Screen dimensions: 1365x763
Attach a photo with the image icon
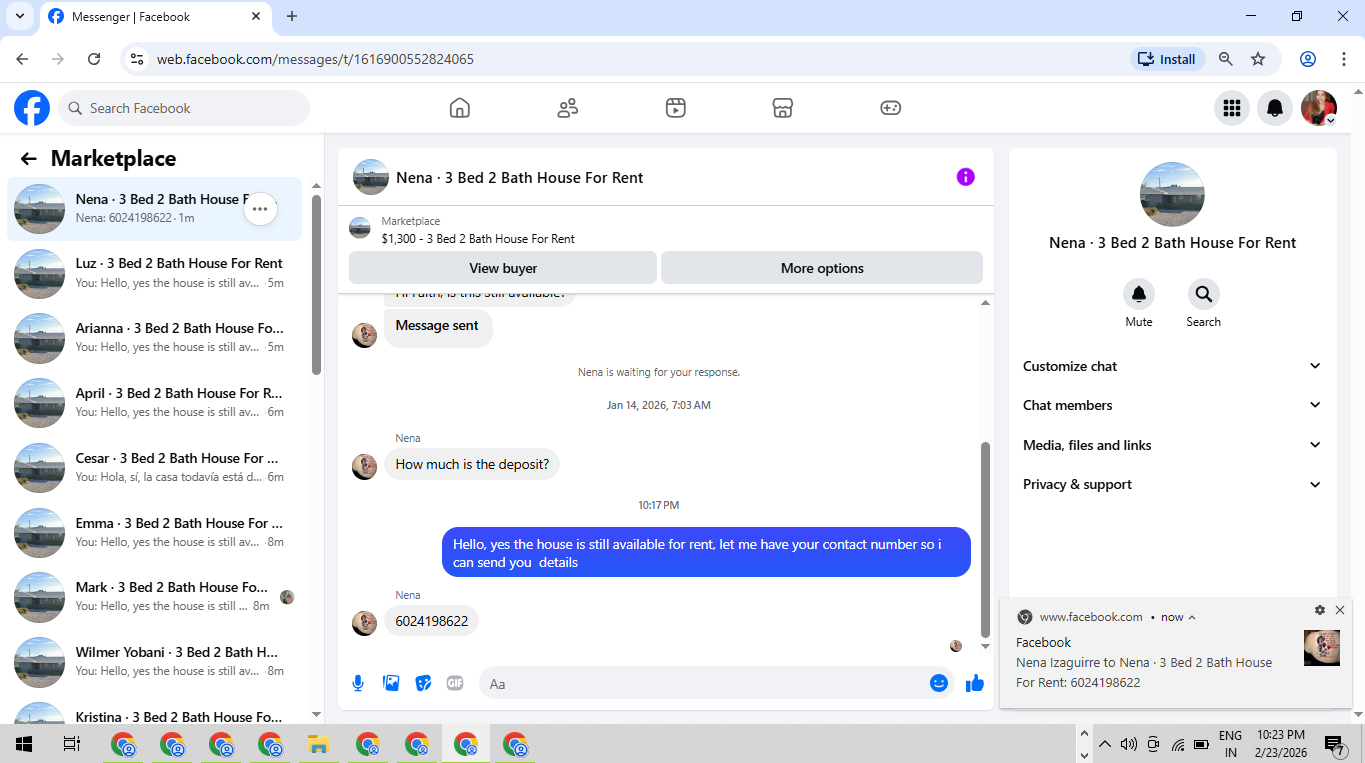pos(391,683)
